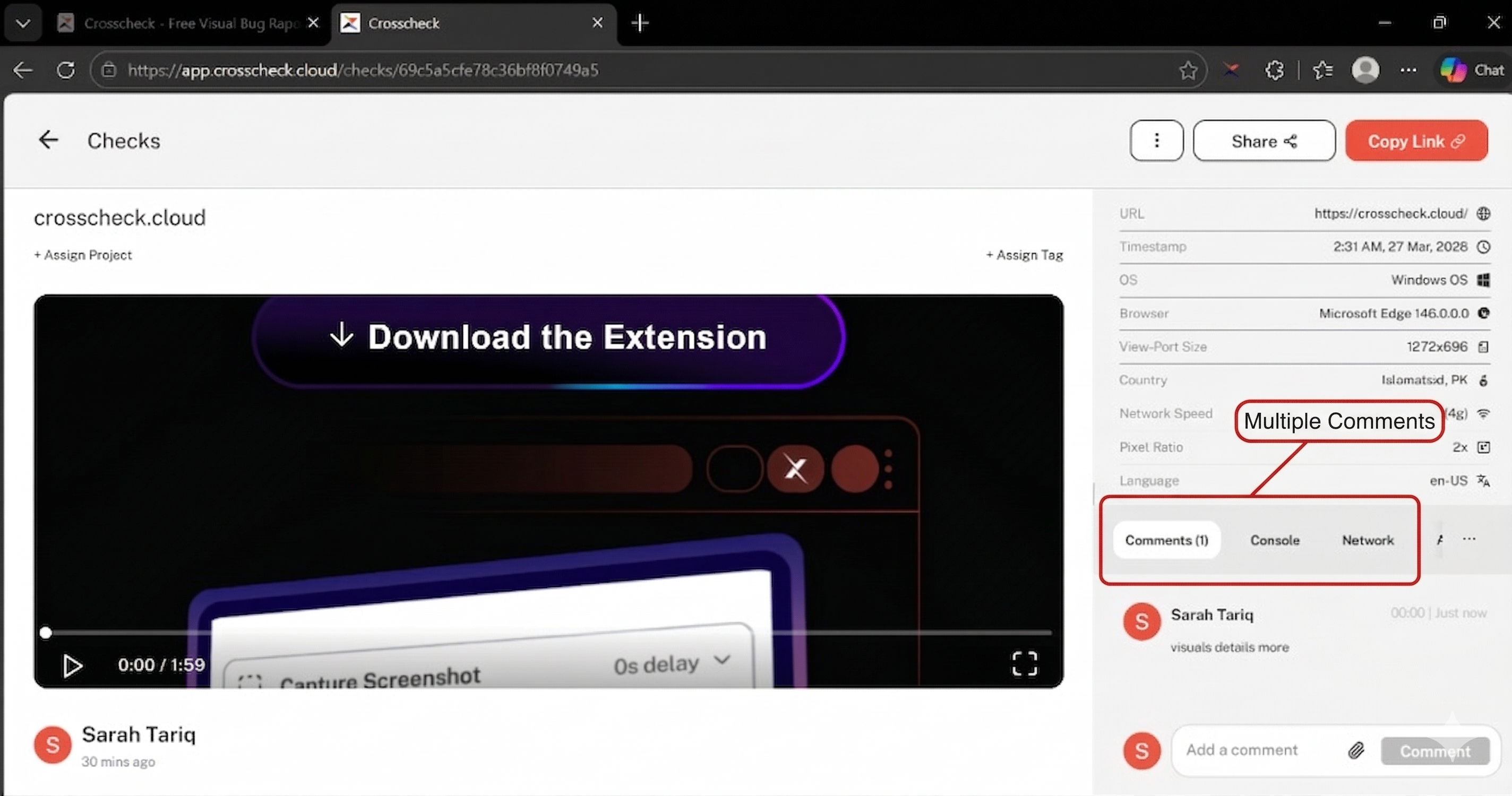Click the attachment paperclip icon
The width and height of the screenshot is (1512, 796).
pos(1355,750)
